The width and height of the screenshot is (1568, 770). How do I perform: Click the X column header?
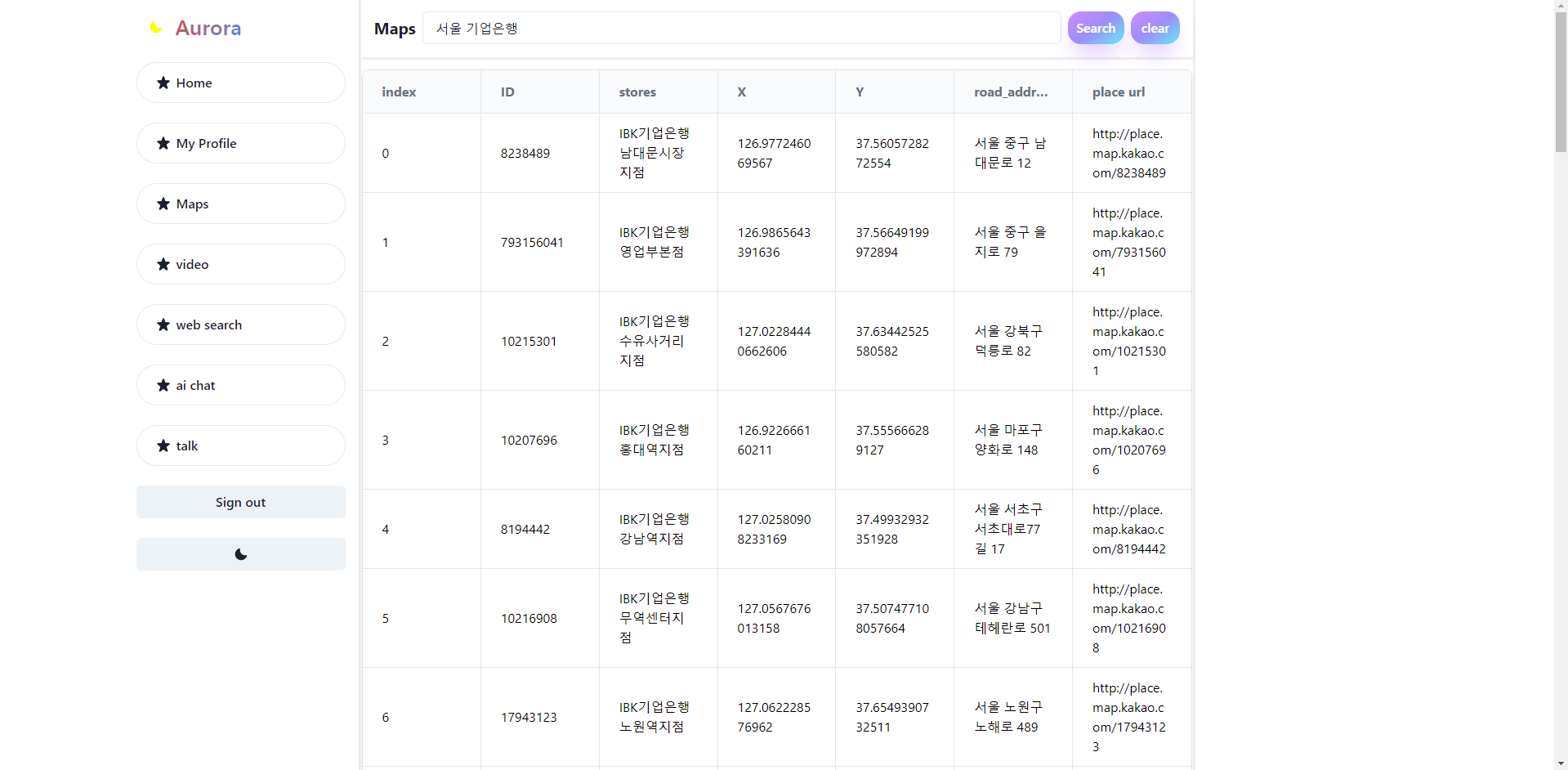(777, 92)
